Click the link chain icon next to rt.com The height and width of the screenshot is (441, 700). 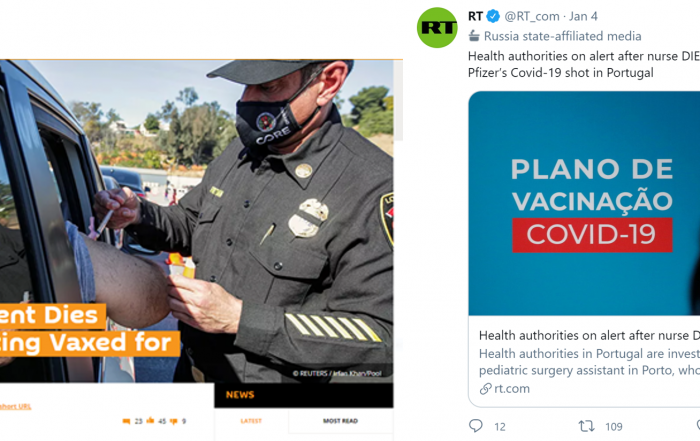(485, 389)
